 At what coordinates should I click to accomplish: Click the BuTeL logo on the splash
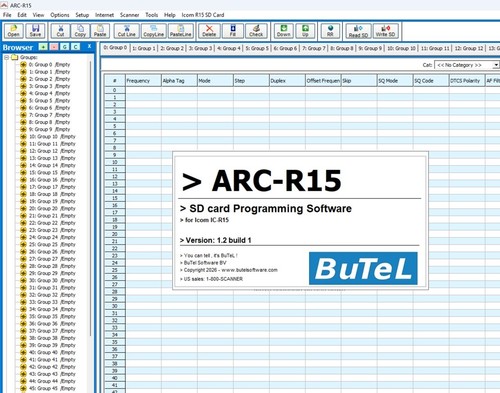[363, 268]
